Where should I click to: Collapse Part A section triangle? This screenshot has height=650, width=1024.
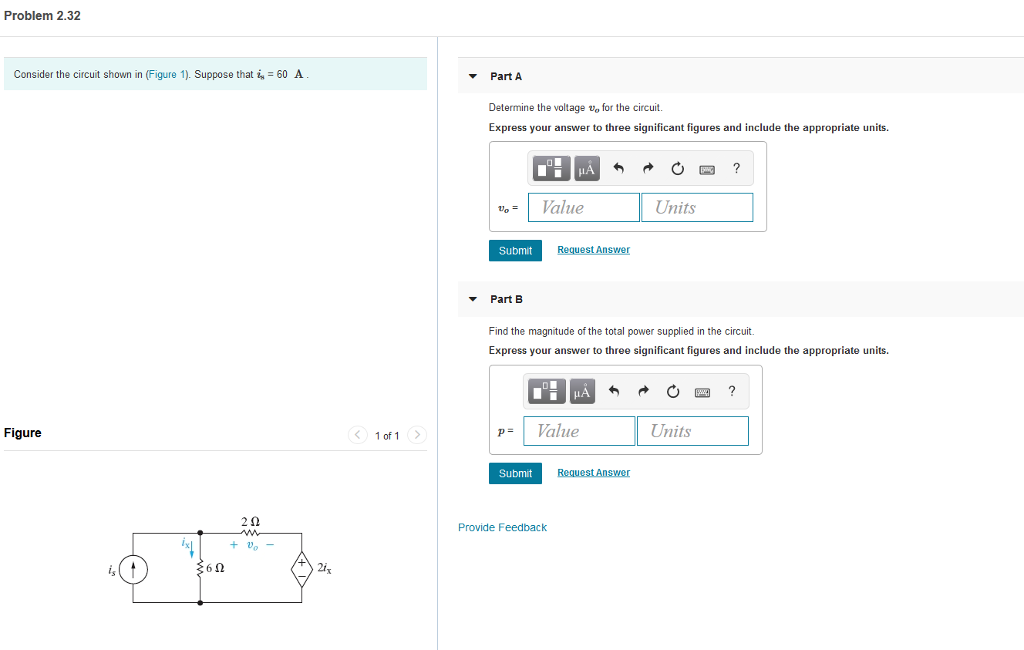(x=473, y=76)
